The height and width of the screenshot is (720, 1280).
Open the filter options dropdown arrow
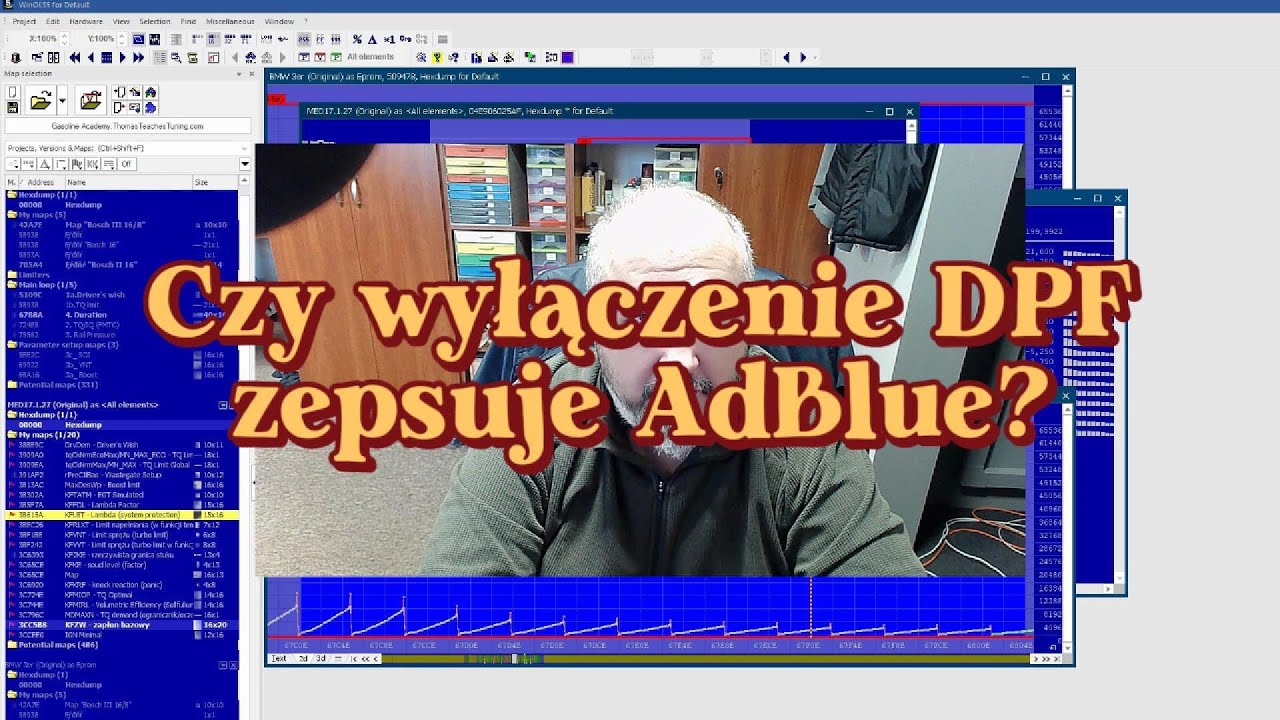[x=245, y=164]
